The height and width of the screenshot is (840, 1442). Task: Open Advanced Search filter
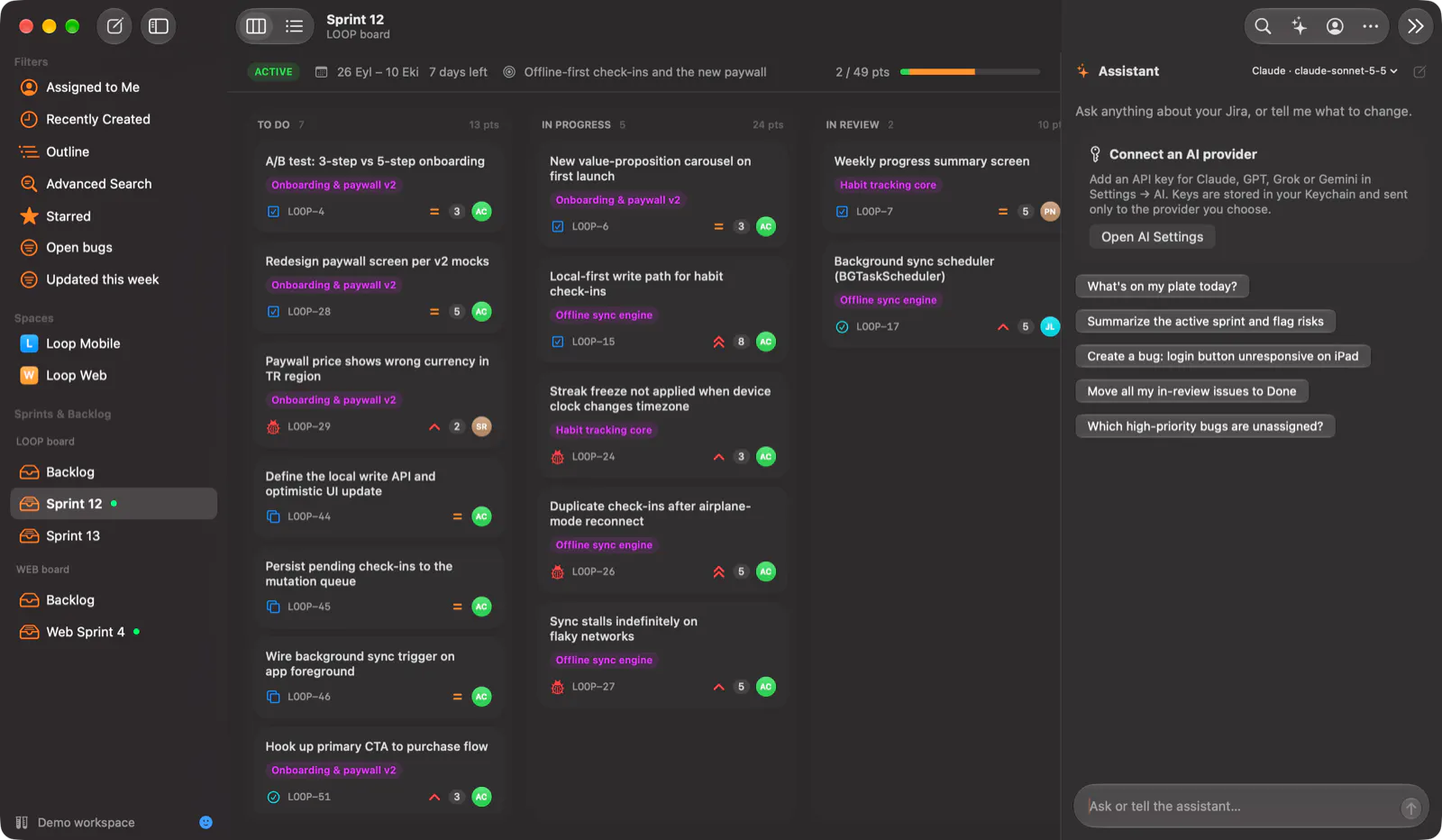[114, 184]
